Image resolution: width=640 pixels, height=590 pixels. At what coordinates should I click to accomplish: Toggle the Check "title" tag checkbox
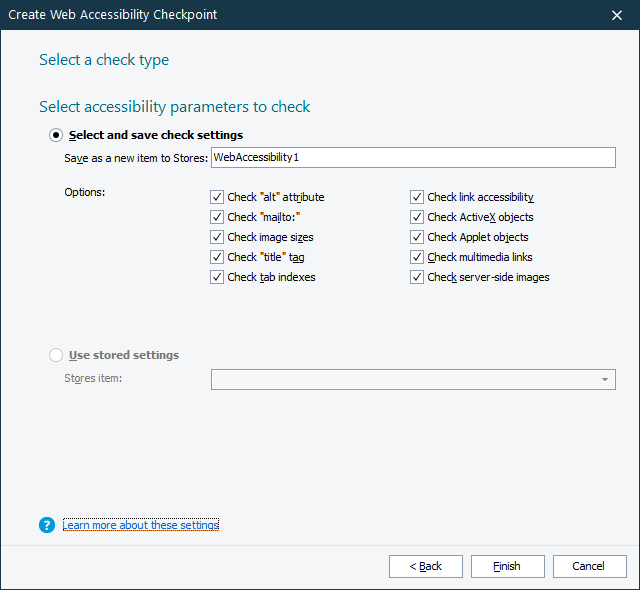[217, 257]
